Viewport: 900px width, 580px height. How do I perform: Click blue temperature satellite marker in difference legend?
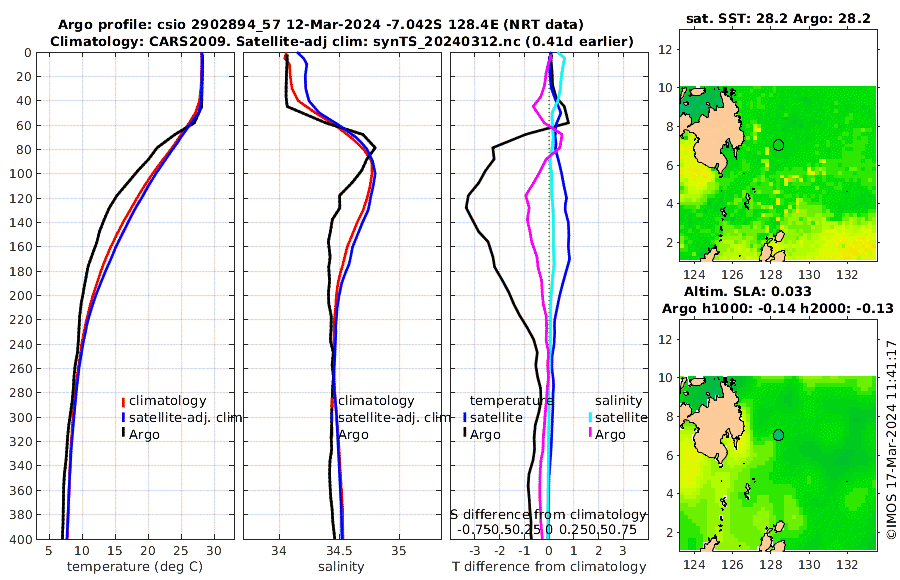[464, 418]
